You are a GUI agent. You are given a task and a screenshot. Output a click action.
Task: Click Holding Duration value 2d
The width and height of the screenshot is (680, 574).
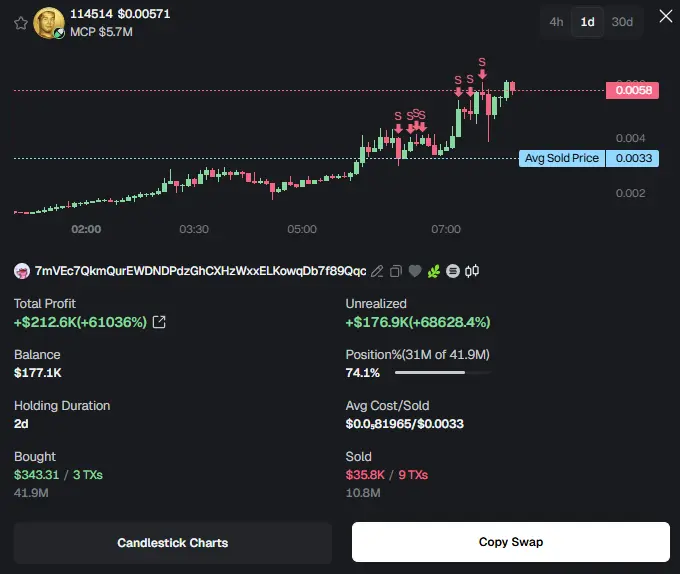[x=21, y=424]
